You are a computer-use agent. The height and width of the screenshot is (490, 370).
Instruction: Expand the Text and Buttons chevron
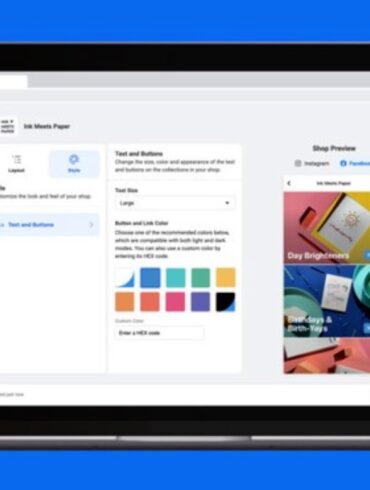[91, 225]
